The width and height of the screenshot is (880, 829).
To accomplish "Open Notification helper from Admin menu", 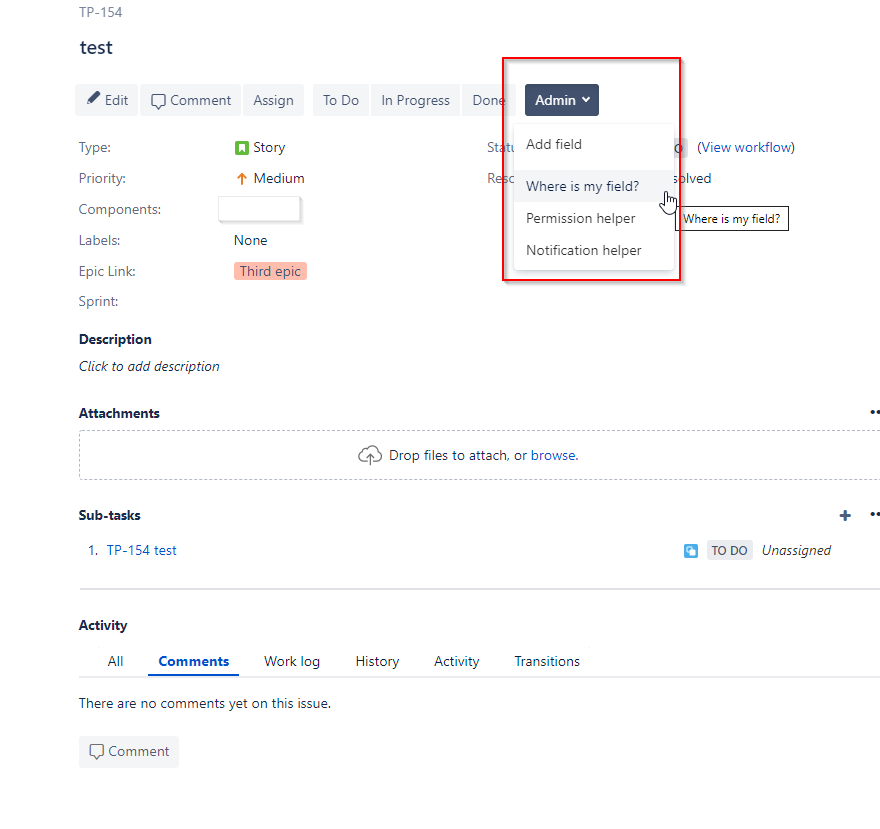I will pos(593,250).
